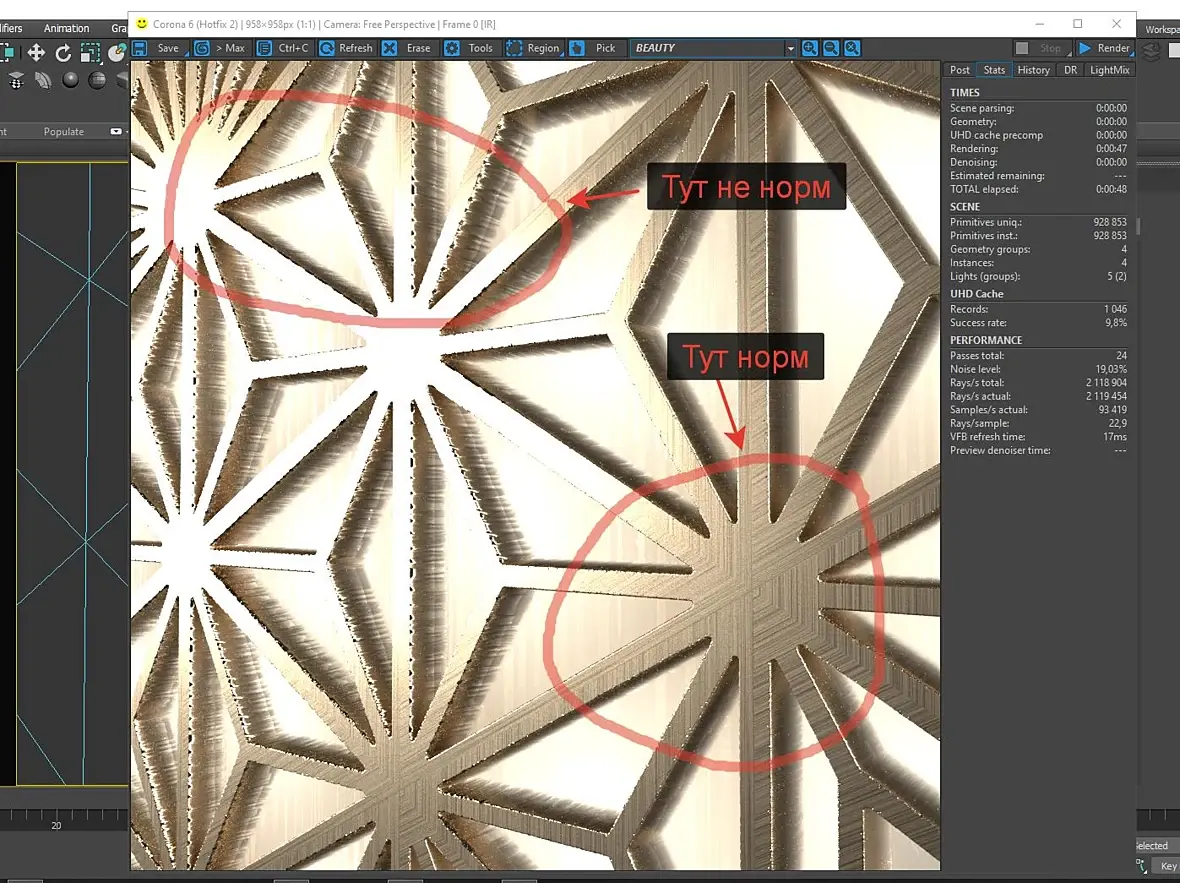Activate the Region render tool

coord(533,48)
